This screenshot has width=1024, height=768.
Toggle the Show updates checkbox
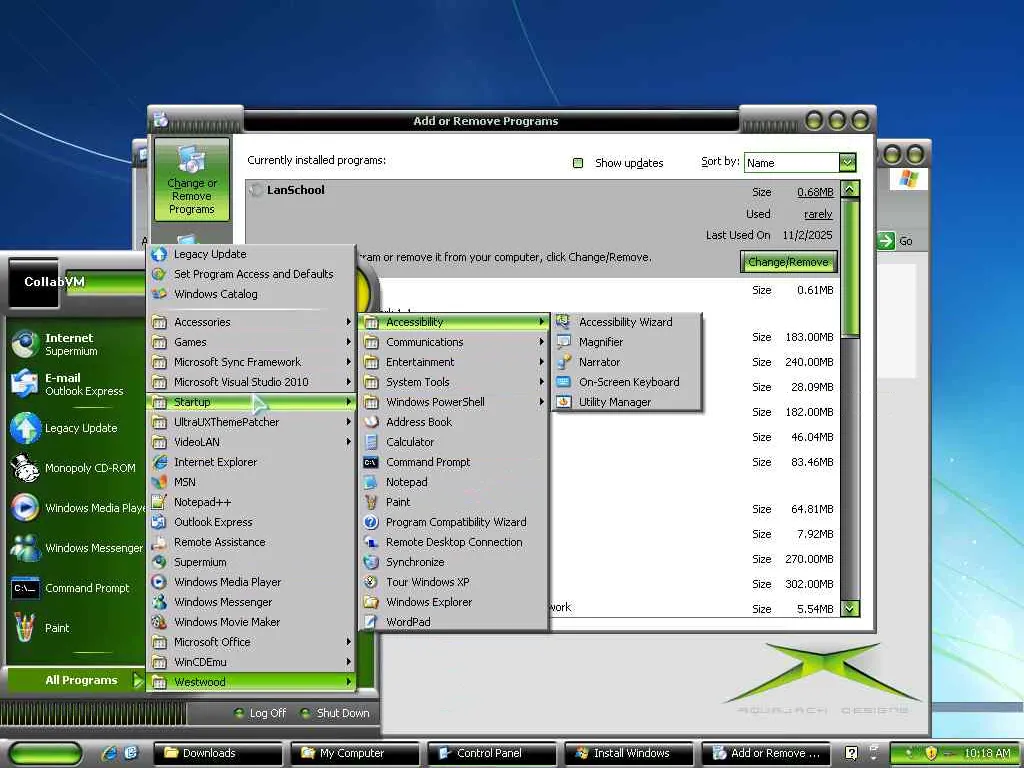click(578, 163)
